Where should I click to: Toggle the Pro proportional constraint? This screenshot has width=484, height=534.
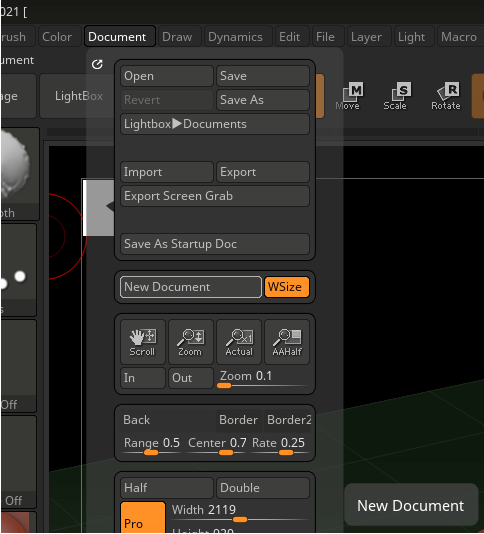(x=143, y=517)
